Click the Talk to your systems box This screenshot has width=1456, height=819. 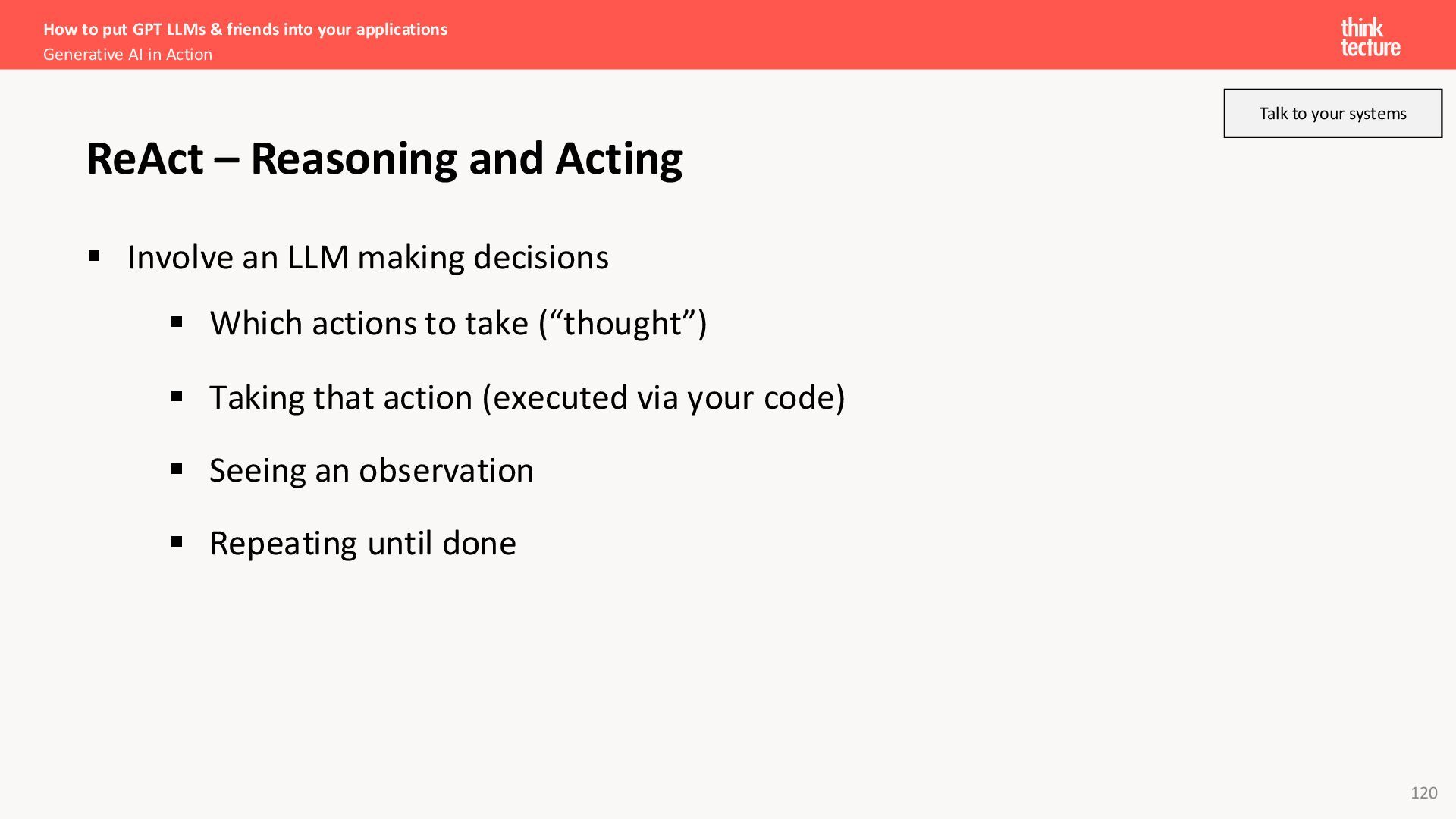pyautogui.click(x=1332, y=113)
